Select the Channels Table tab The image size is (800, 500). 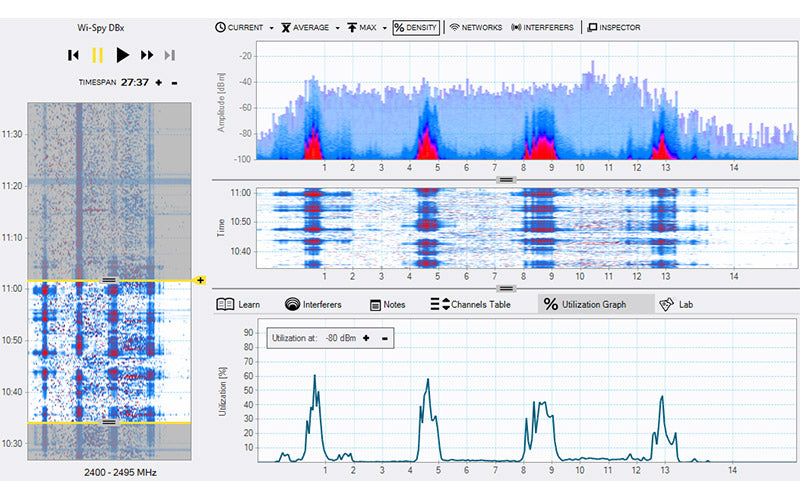[x=470, y=304]
